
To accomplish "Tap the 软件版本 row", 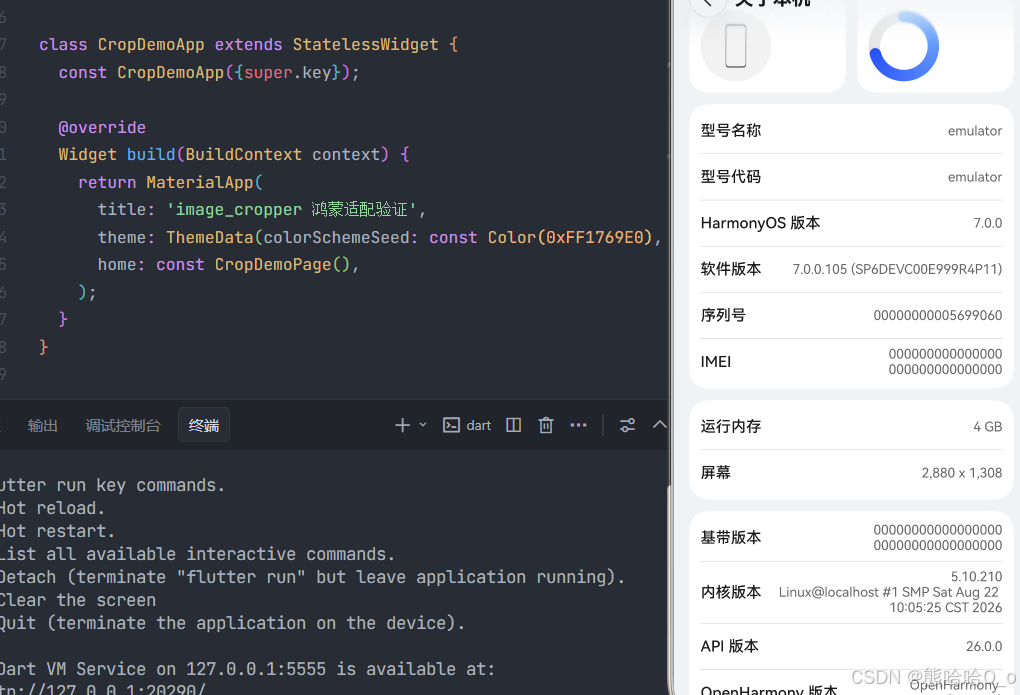I will pyautogui.click(x=851, y=269).
